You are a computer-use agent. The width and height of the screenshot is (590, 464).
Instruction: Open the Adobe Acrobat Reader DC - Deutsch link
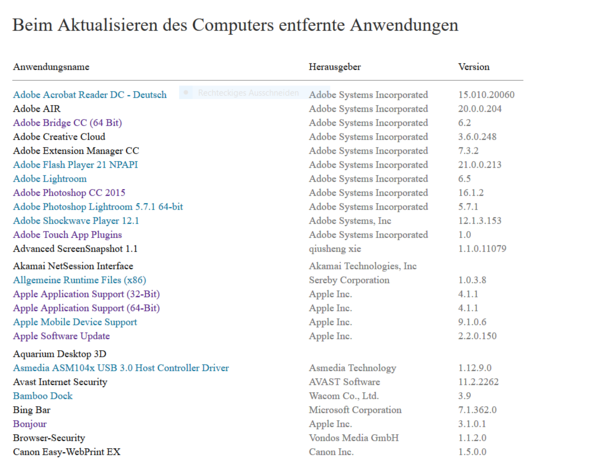(90, 94)
